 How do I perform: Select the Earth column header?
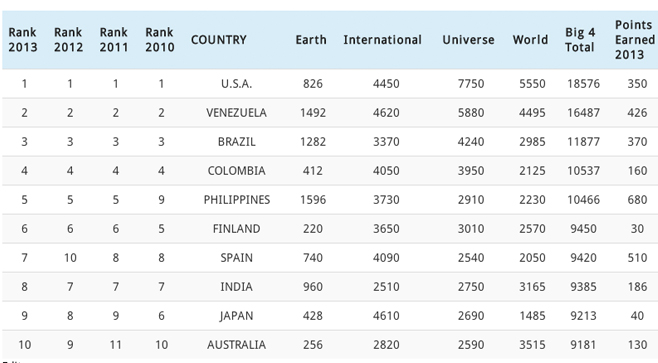click(311, 40)
